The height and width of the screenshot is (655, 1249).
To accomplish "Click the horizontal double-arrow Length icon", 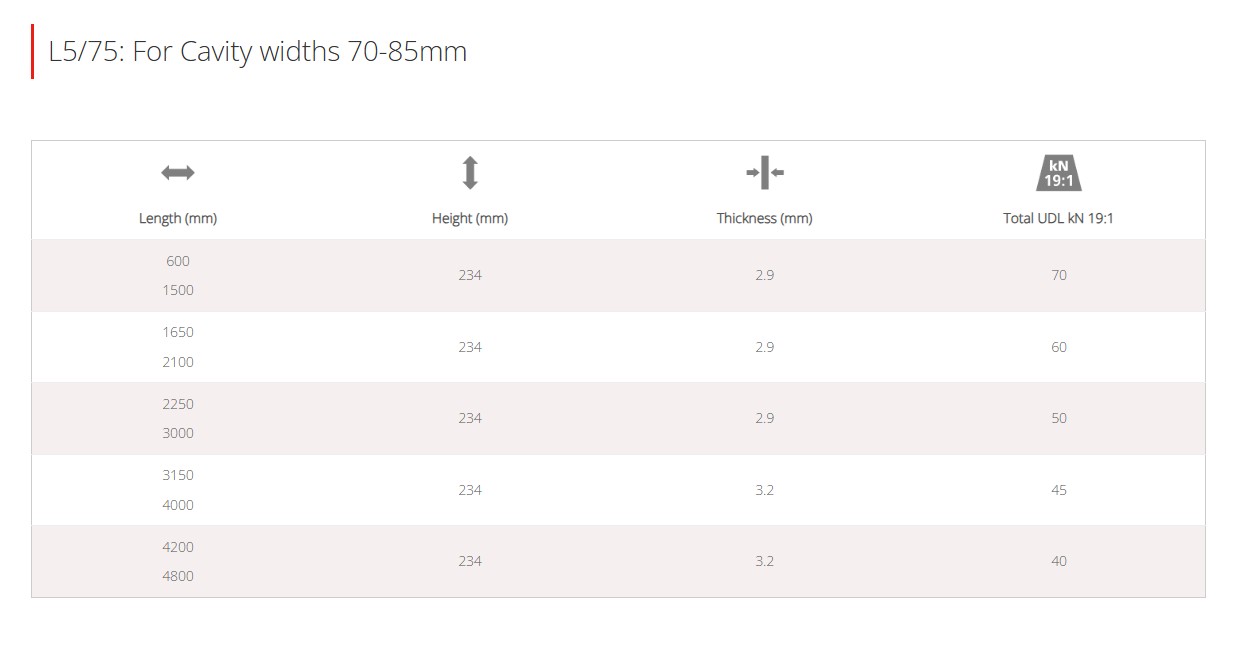I will click(x=178, y=173).
